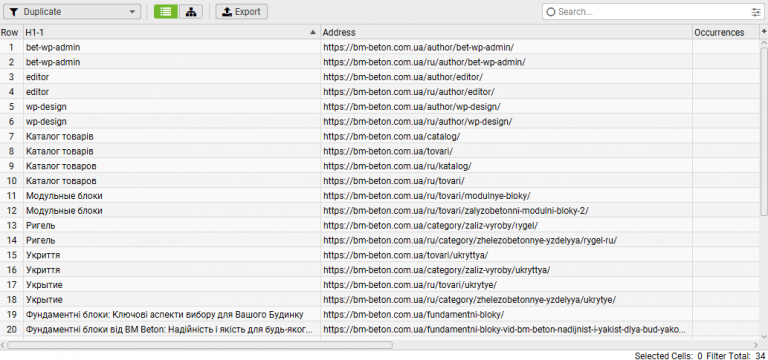The image size is (768, 360).
Task: Select H1 cell wp-design in row 6
Action: [171, 121]
